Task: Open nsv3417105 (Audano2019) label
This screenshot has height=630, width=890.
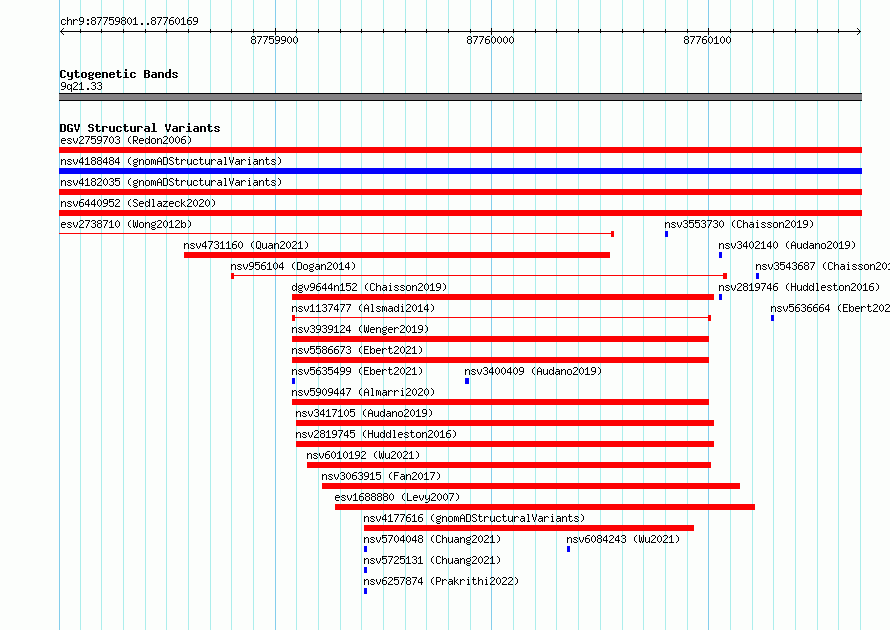Action: point(364,413)
